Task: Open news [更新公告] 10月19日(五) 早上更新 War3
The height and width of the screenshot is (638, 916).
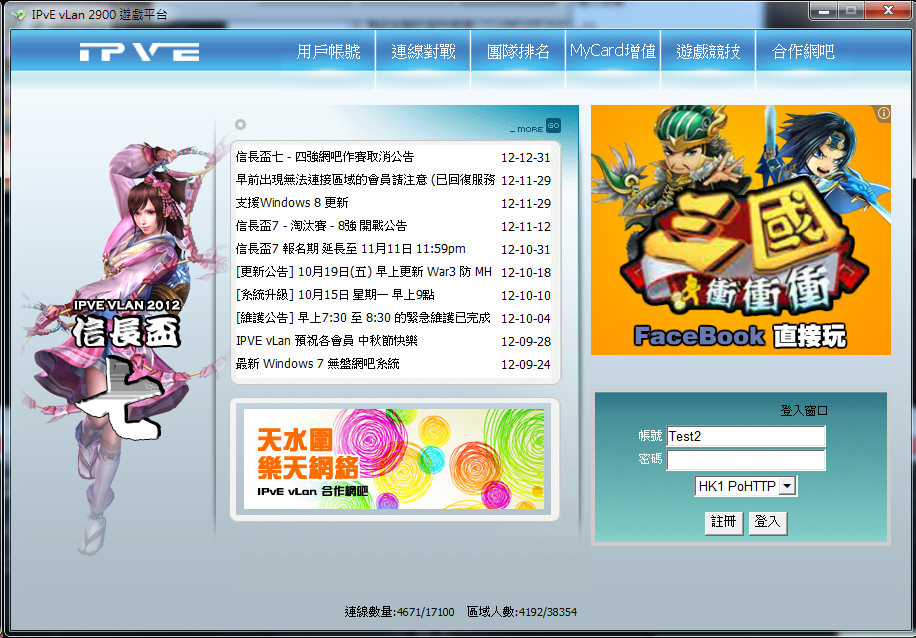Action: [364, 272]
